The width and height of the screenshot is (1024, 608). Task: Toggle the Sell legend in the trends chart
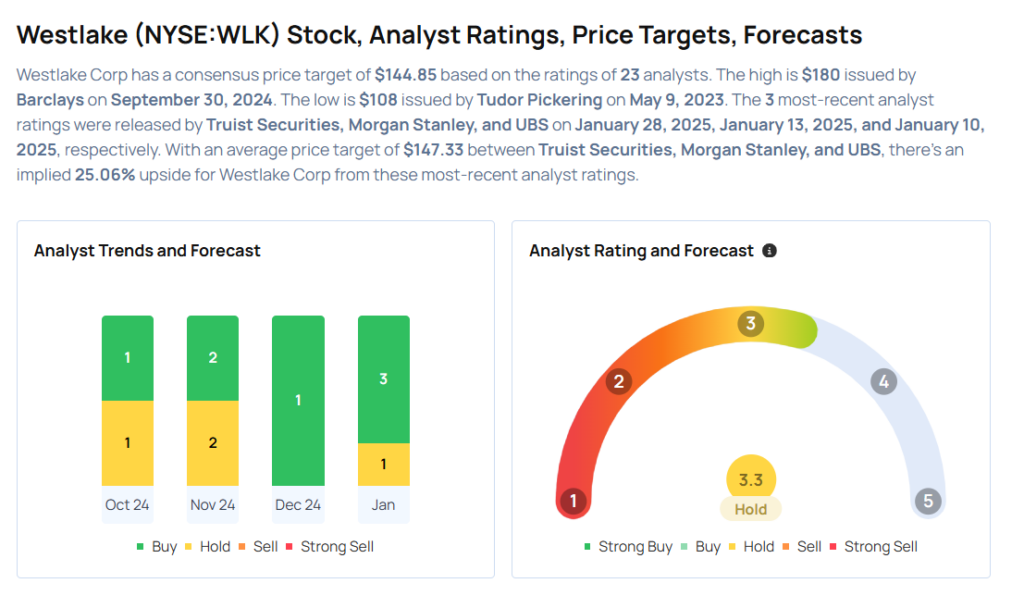click(x=259, y=547)
